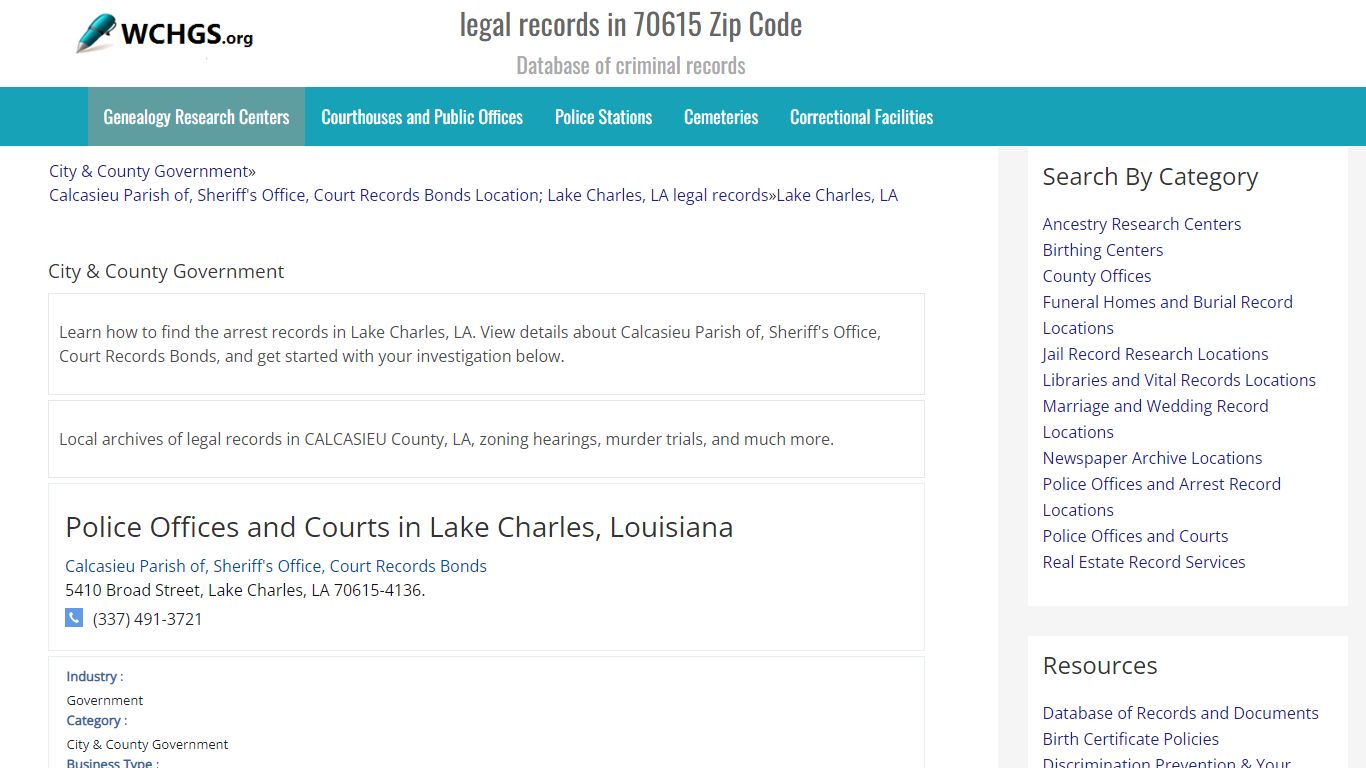Screen dimensions: 1366x768
Task: Open Libraries and Vital Records Locations
Action: (x=1179, y=380)
